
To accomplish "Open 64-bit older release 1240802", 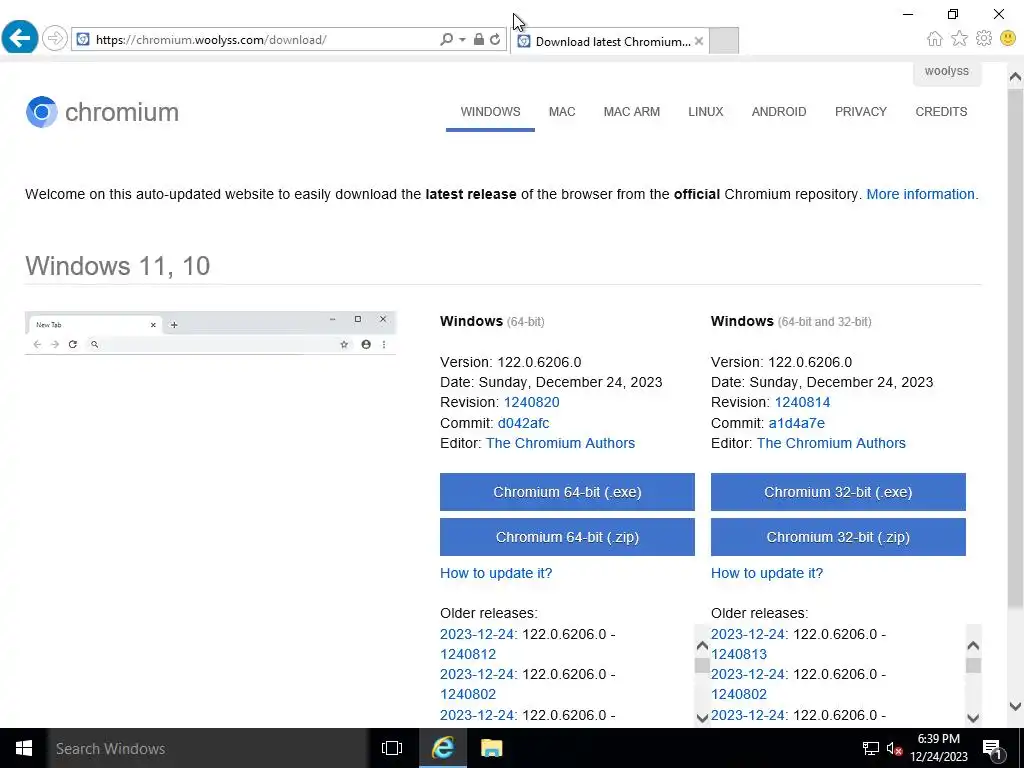I will coord(468,694).
